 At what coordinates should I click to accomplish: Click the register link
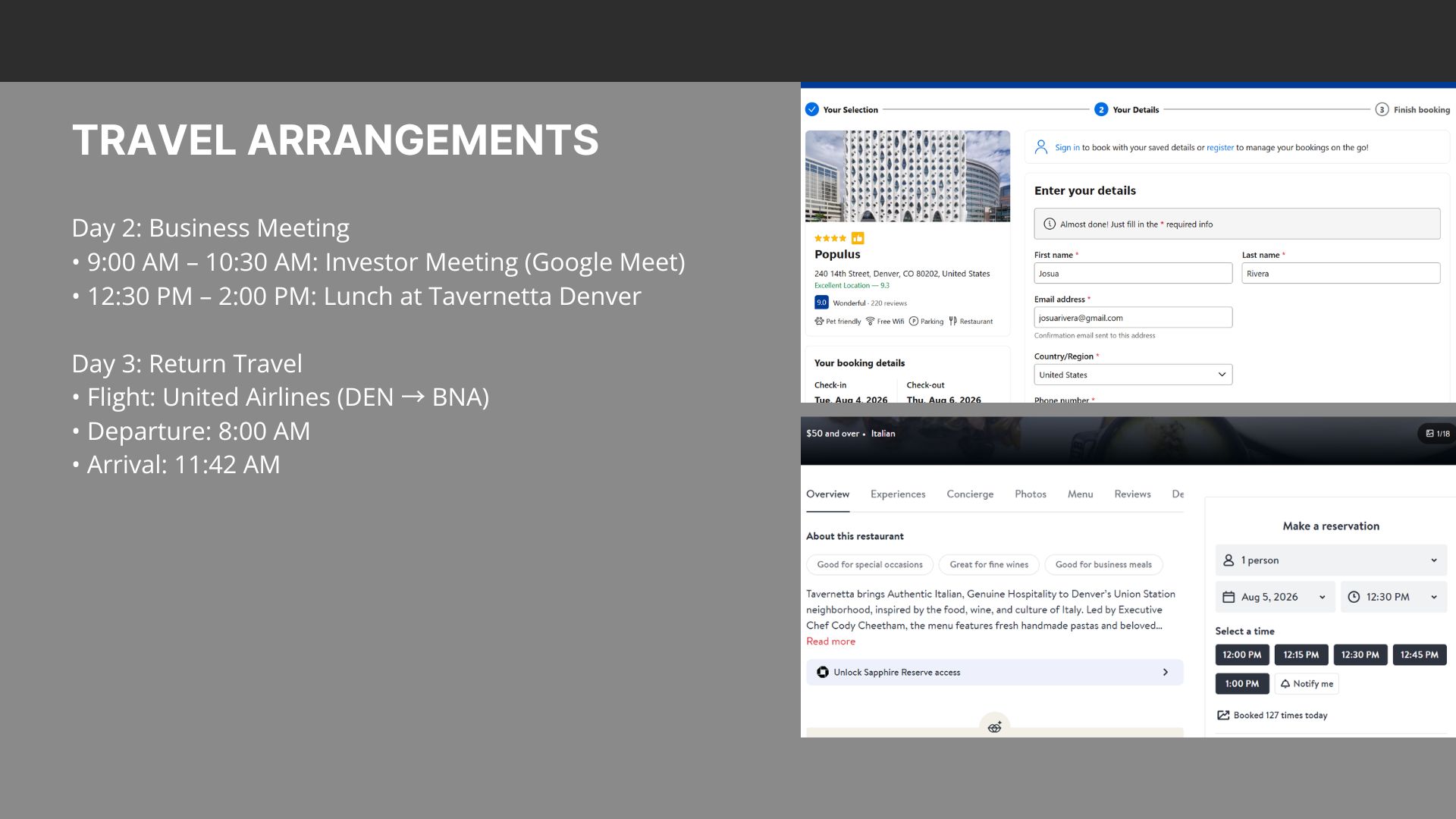[1220, 148]
